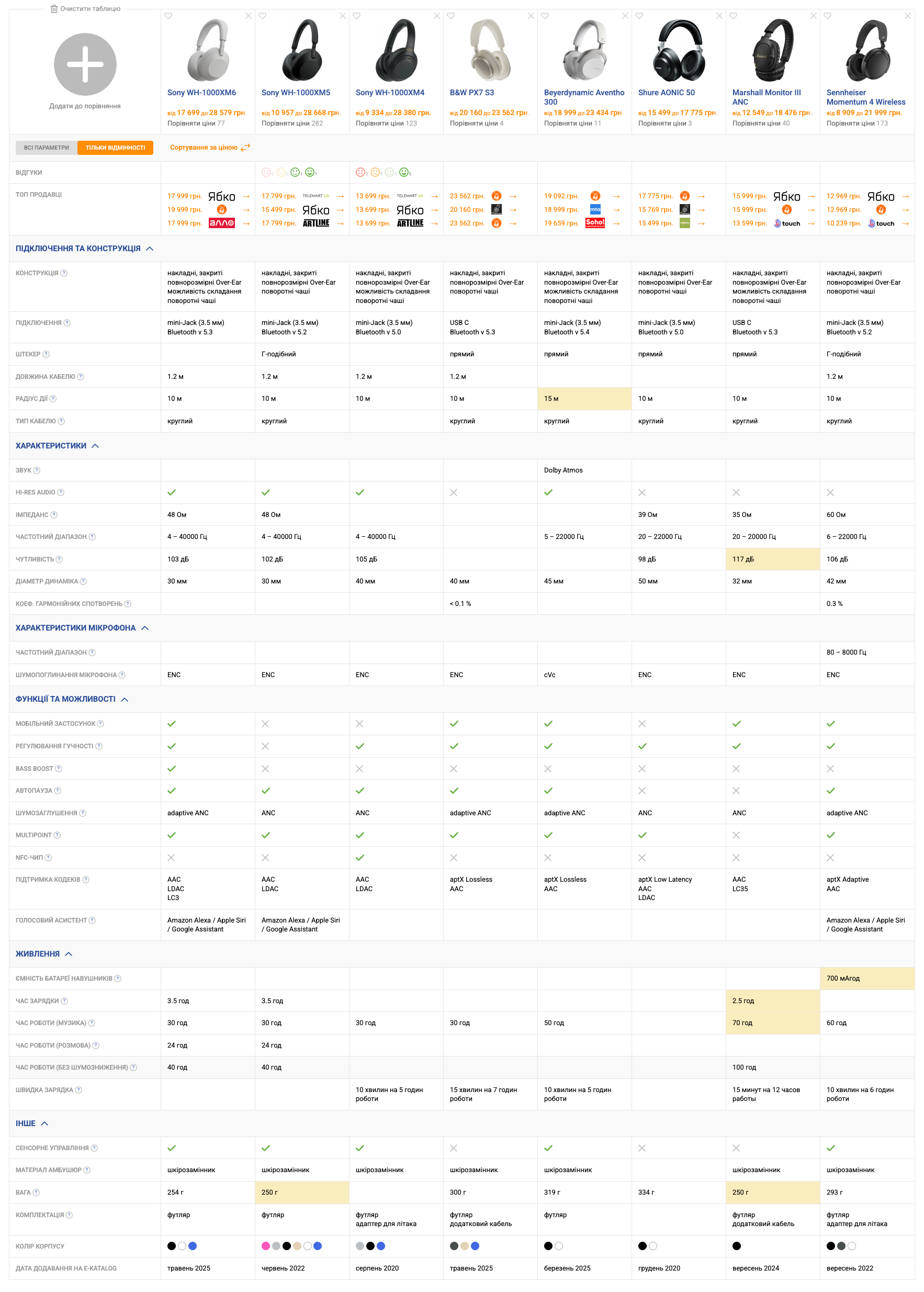Click Beyerdynamic Aventho 300 headphone thumbnail
The height and width of the screenshot is (1292, 924).
pyautogui.click(x=584, y=50)
